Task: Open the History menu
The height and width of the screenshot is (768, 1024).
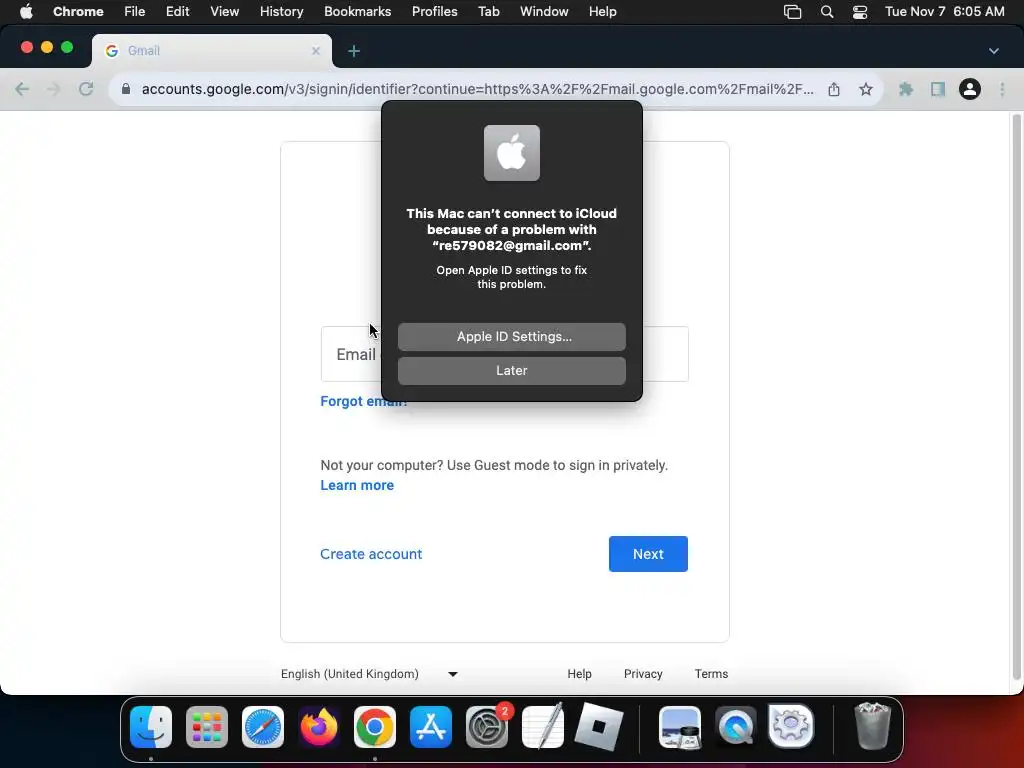Action: pos(281,12)
